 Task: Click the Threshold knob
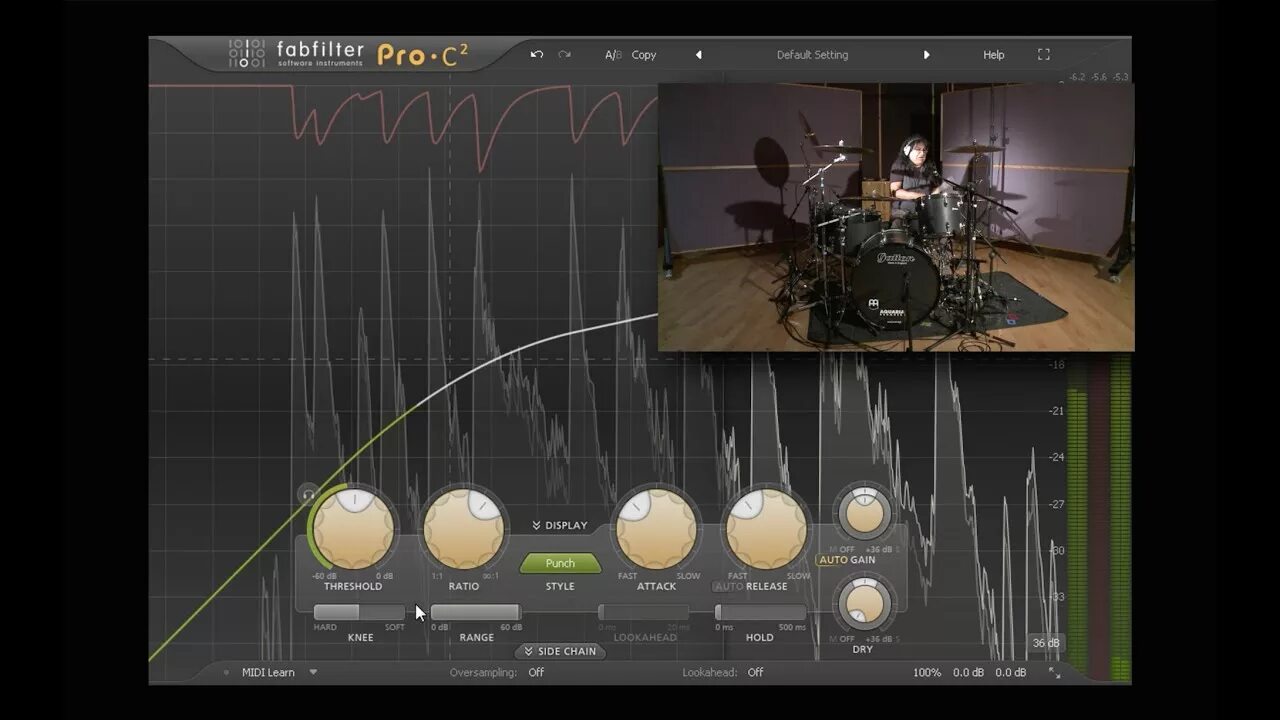[353, 528]
